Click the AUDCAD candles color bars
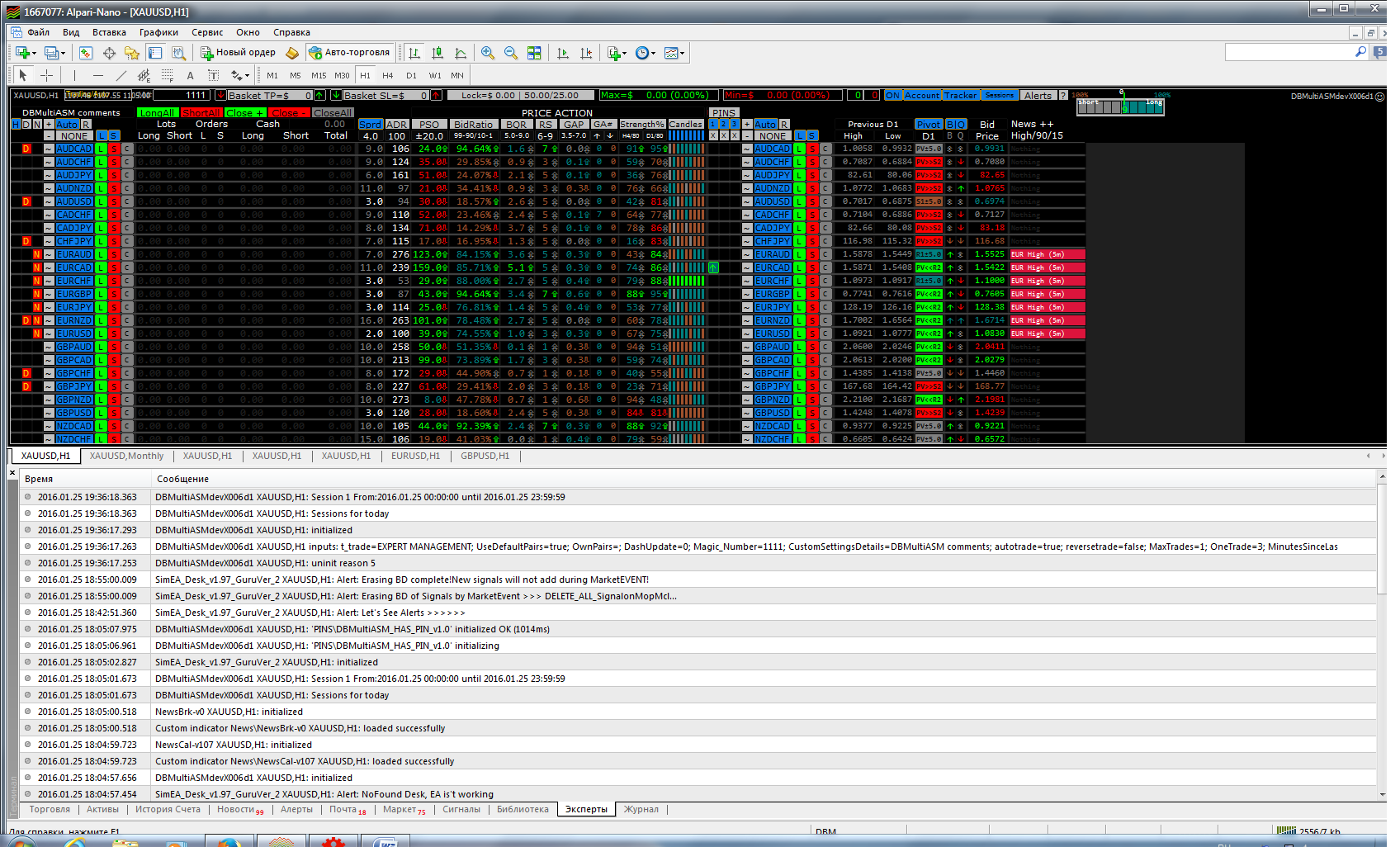This screenshot has width=1400, height=847. 686,149
